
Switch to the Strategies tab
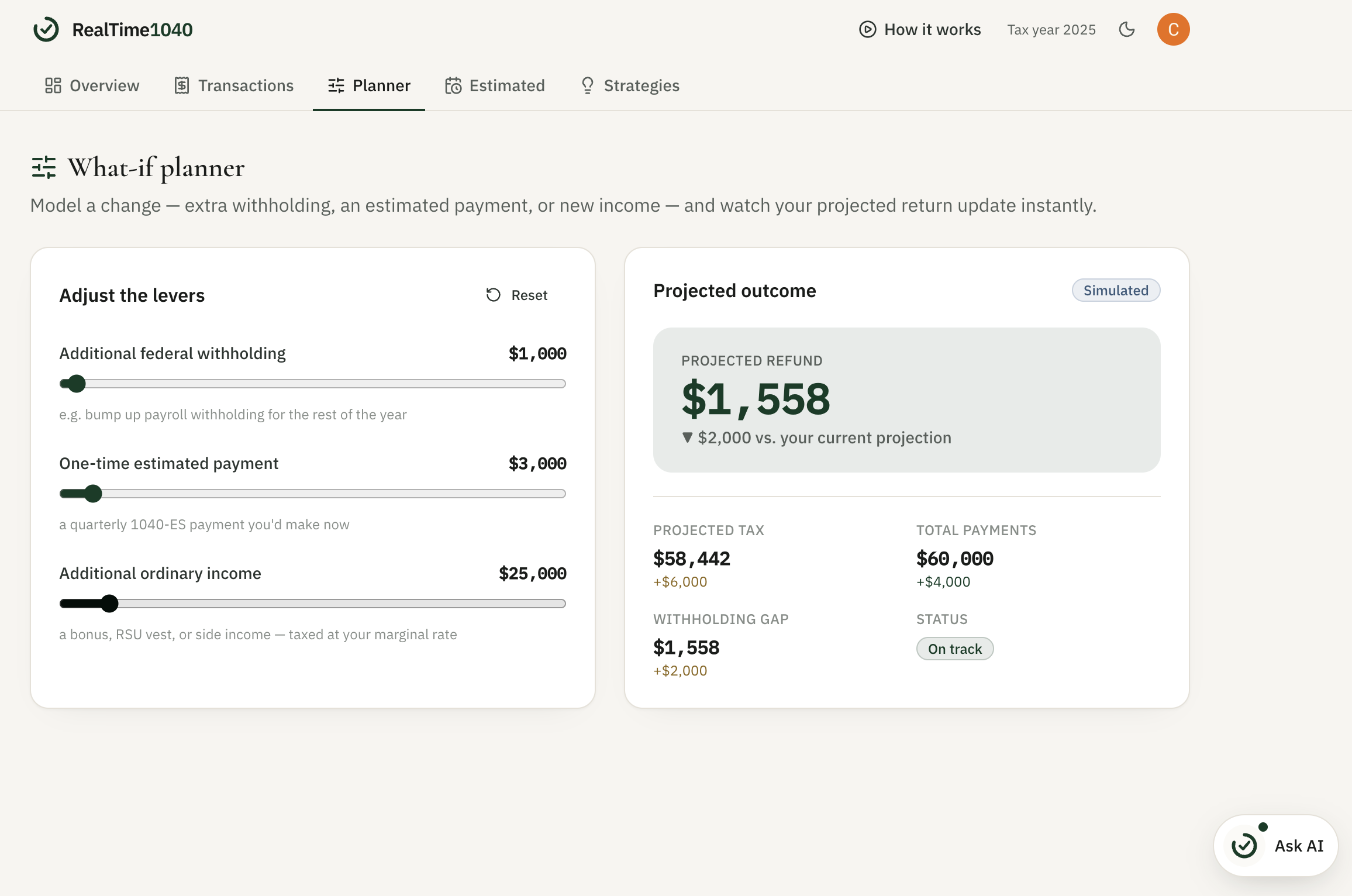point(629,85)
